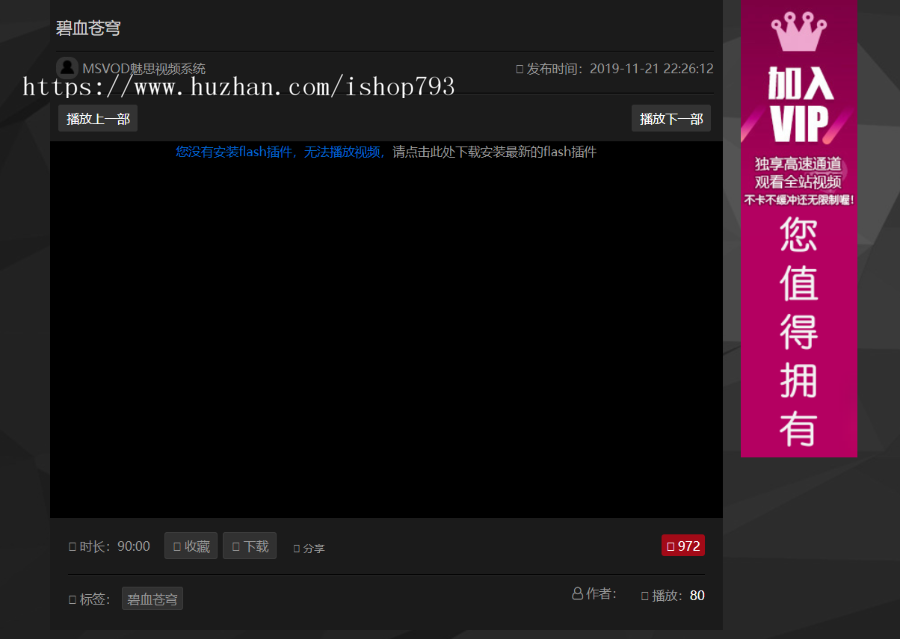Click the play count (播放) icon
900x639 pixels.
click(x=644, y=596)
